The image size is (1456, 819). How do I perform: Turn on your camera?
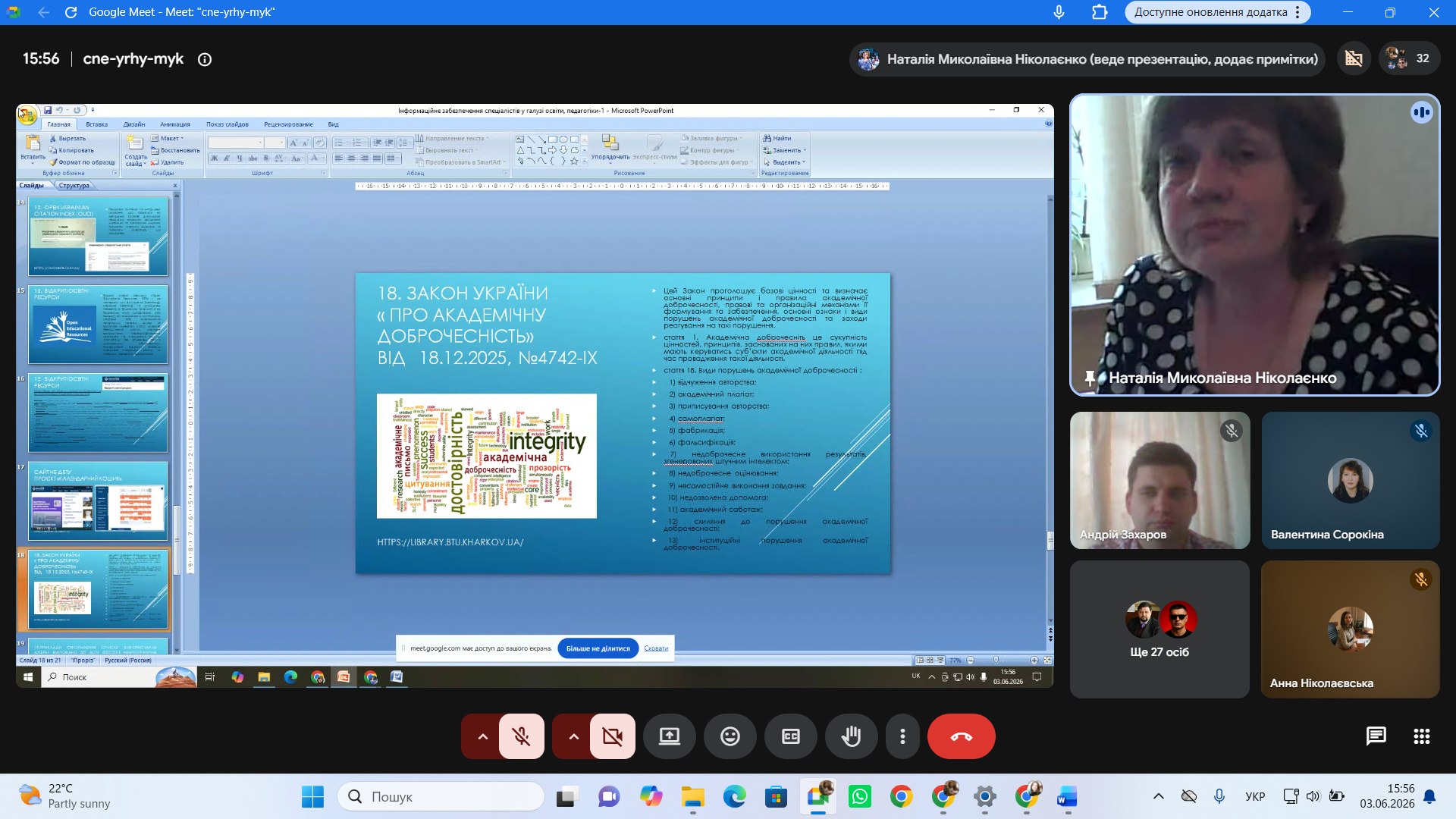pos(613,736)
